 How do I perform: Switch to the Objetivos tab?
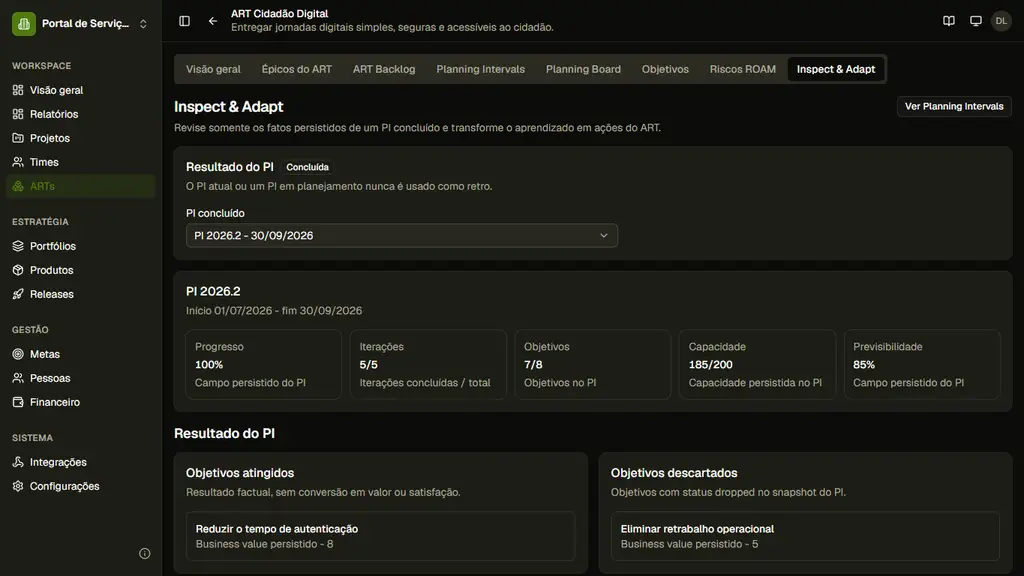665,69
